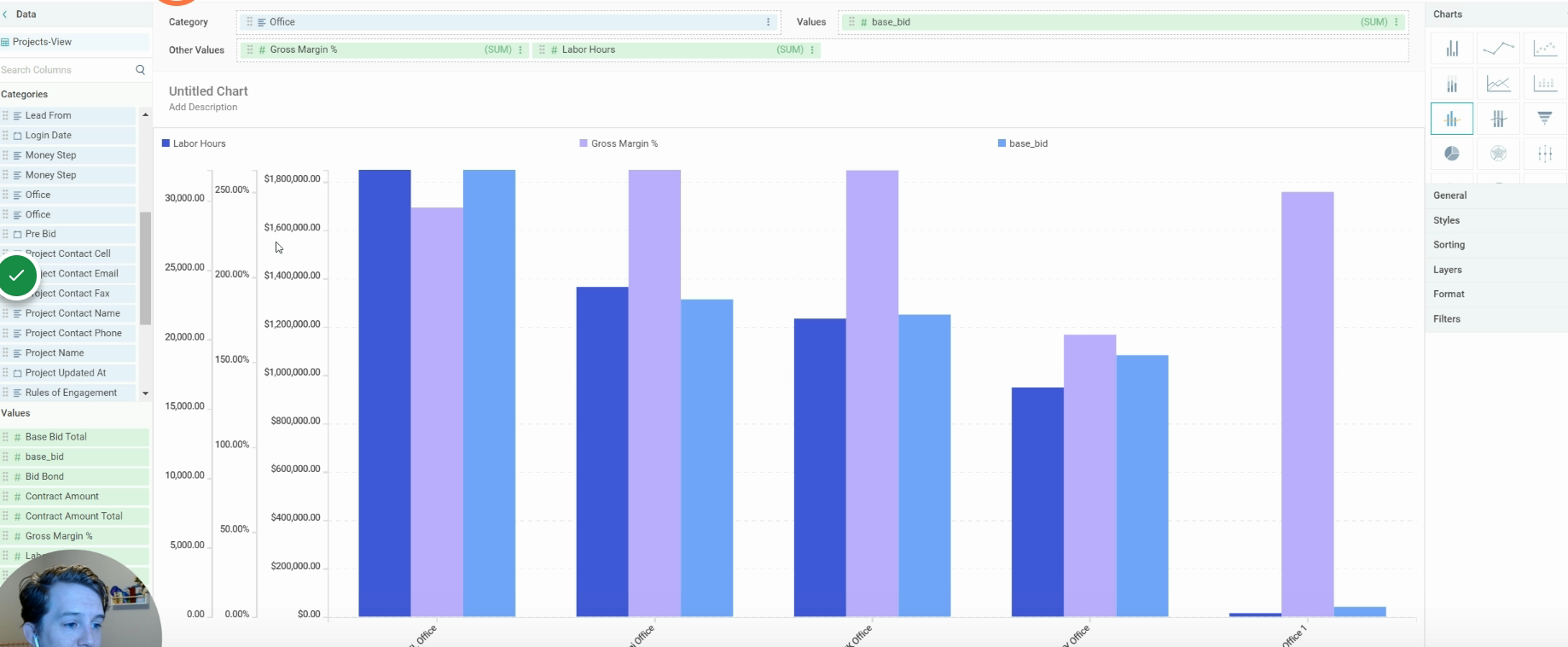
Task: Open the Projects-View data source
Action: [75, 42]
